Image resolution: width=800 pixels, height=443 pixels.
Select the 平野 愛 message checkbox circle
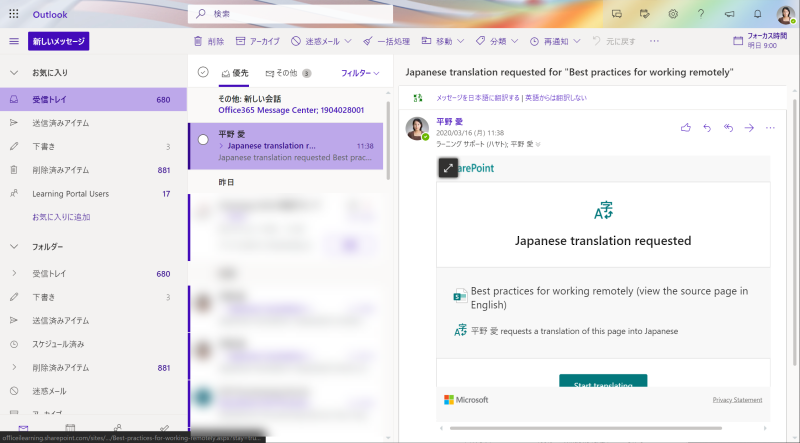click(x=203, y=139)
